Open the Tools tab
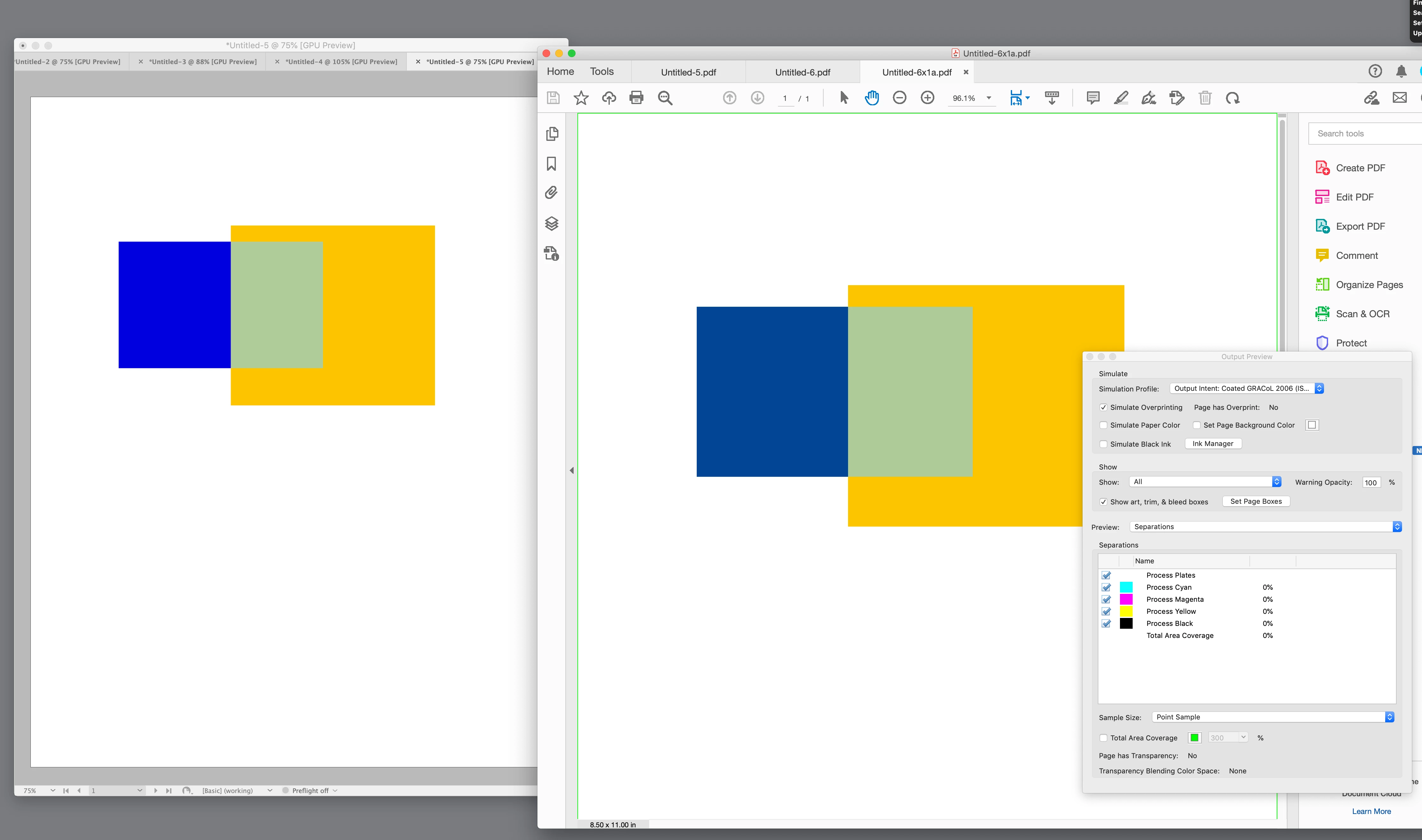The height and width of the screenshot is (840, 1422). (602, 71)
